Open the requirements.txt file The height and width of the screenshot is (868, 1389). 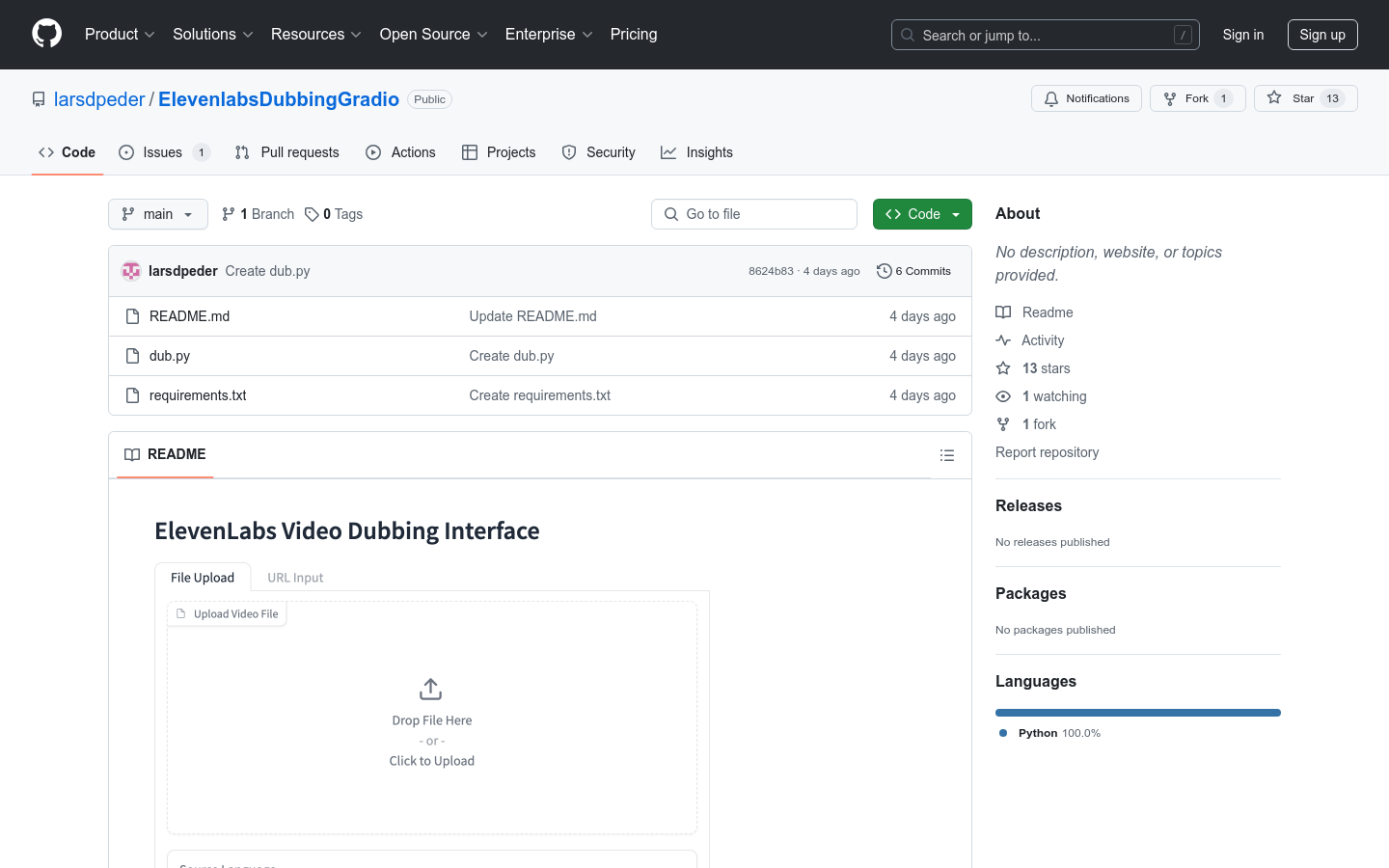point(198,395)
